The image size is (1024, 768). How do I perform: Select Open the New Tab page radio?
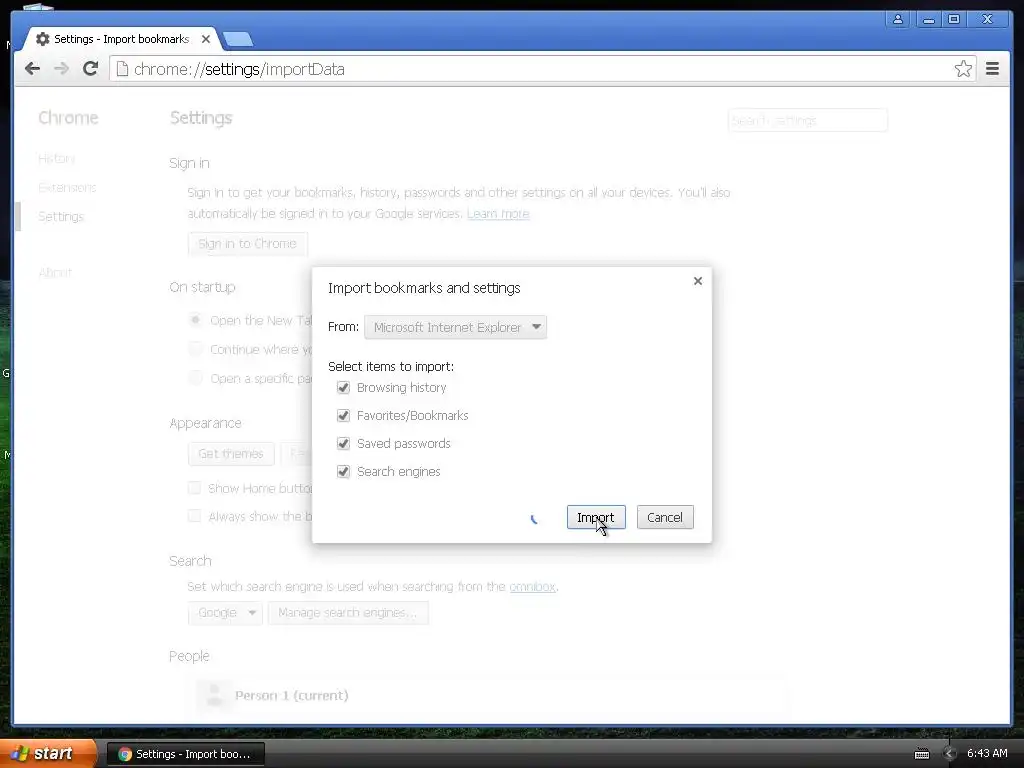[x=195, y=320]
